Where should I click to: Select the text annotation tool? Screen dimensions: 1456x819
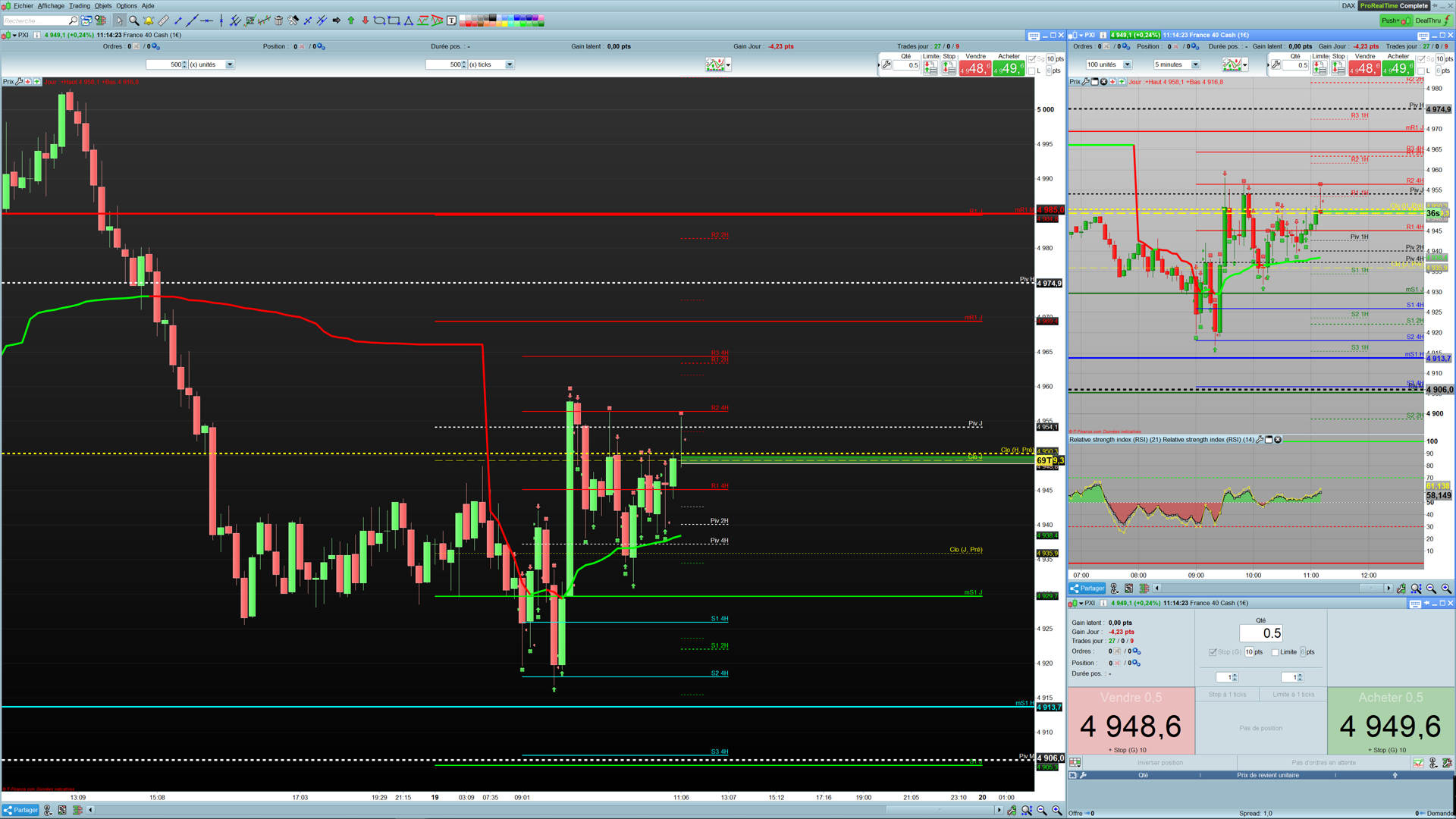pos(451,20)
